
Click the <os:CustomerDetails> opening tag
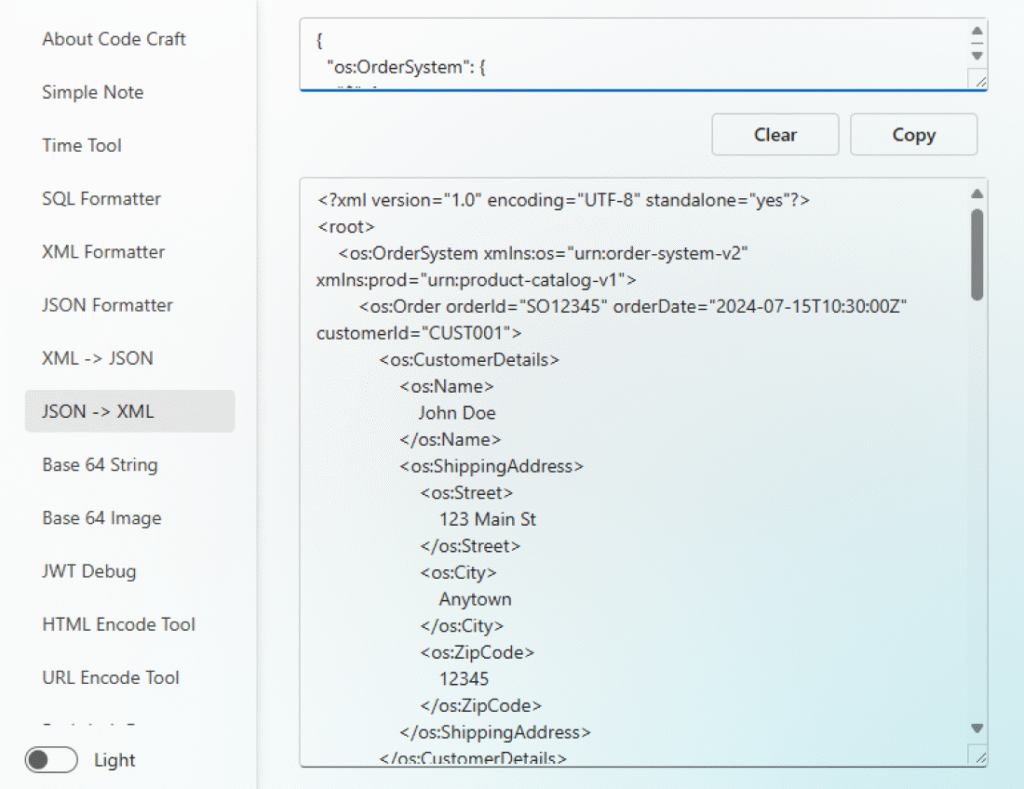469,360
